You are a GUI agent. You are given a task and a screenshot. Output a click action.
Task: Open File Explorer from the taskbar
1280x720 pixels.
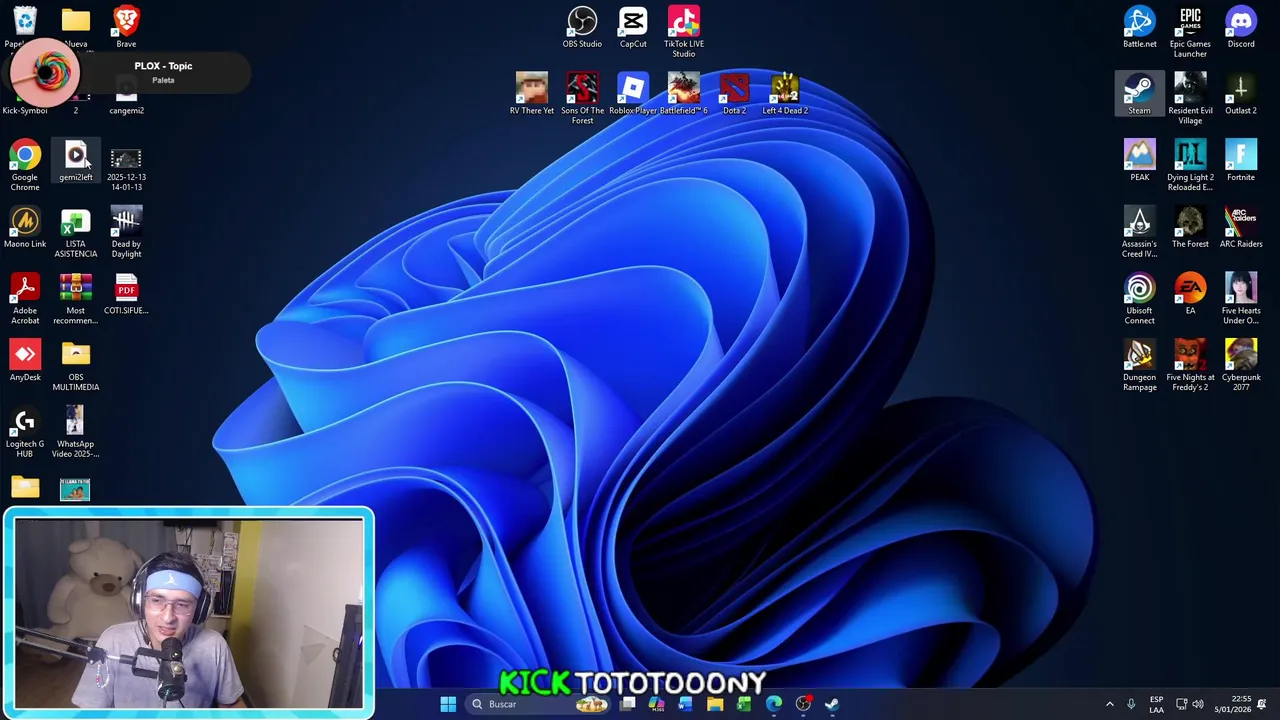pyautogui.click(x=715, y=704)
